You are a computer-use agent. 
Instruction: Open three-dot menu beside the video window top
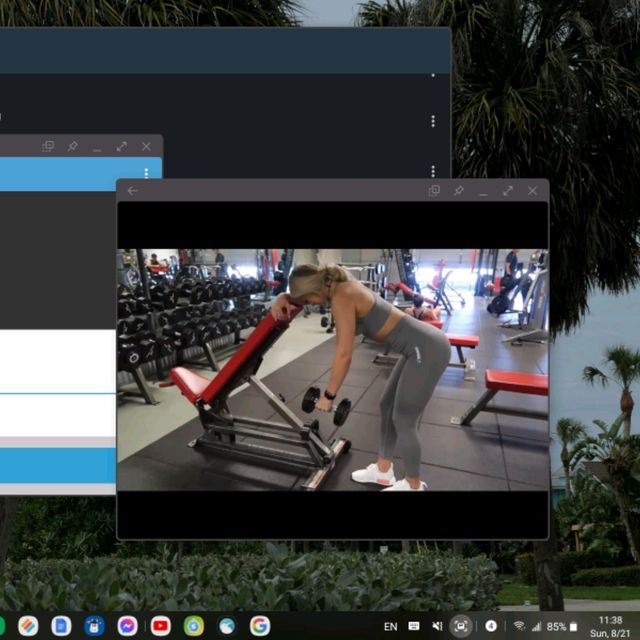pos(433,171)
